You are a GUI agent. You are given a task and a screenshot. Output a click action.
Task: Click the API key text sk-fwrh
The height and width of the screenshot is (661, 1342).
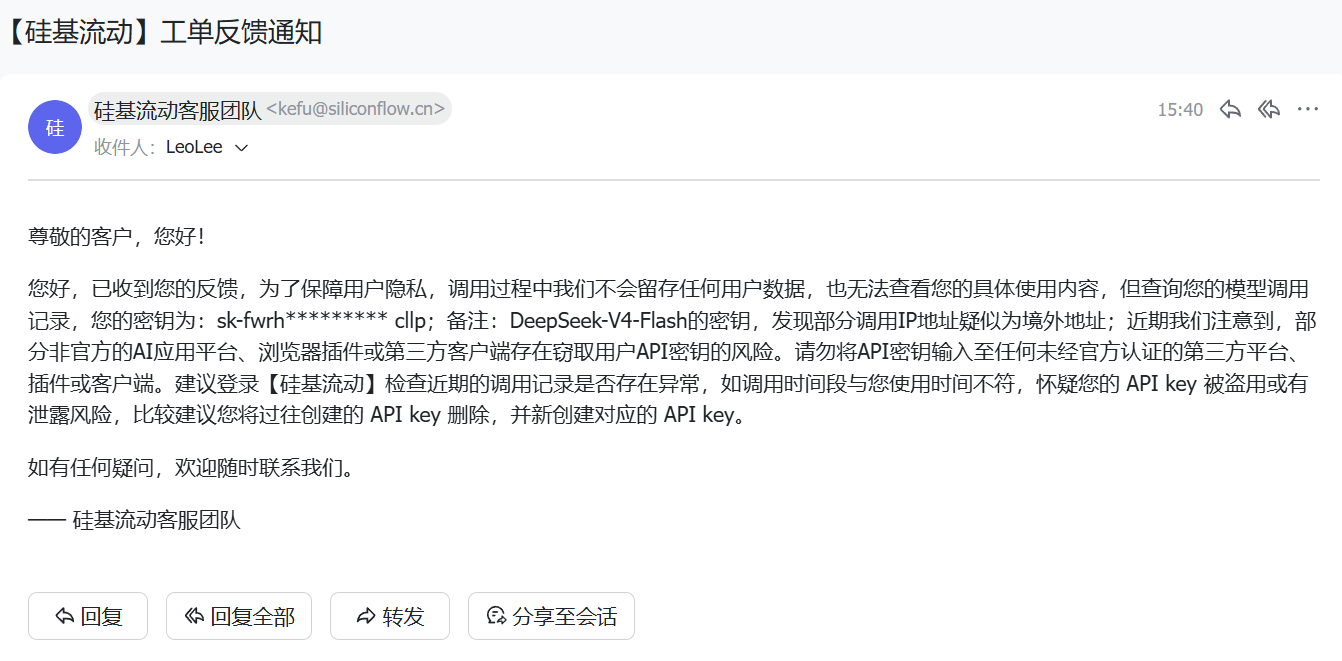(x=251, y=322)
